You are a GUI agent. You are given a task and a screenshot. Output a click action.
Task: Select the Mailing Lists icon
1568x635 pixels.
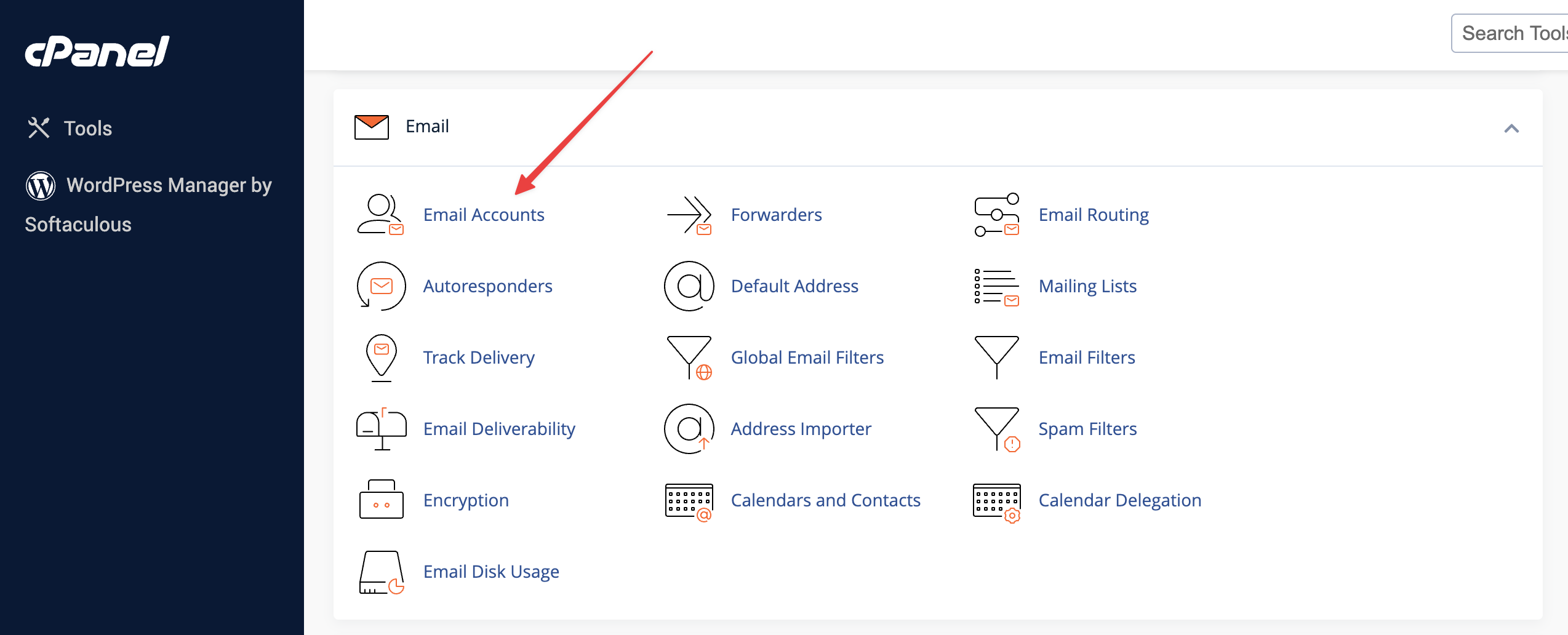pyautogui.click(x=996, y=286)
